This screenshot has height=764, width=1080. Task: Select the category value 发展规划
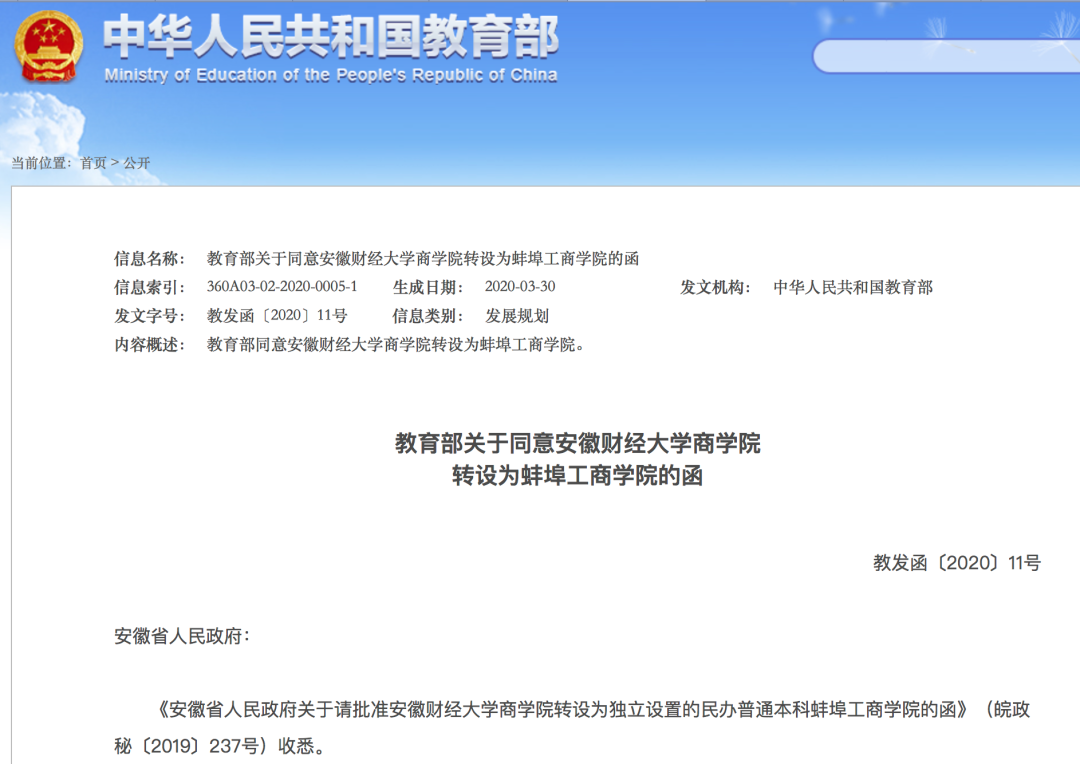(517, 316)
